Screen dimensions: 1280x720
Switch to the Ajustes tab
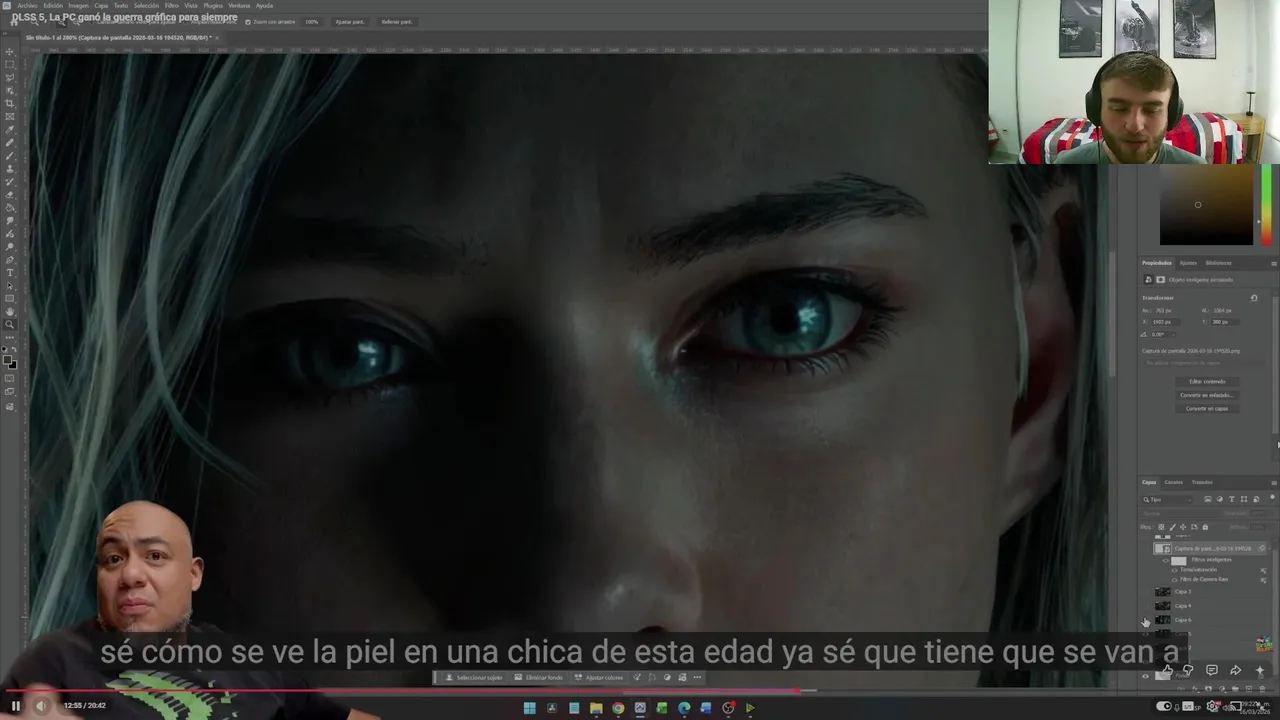point(1188,263)
